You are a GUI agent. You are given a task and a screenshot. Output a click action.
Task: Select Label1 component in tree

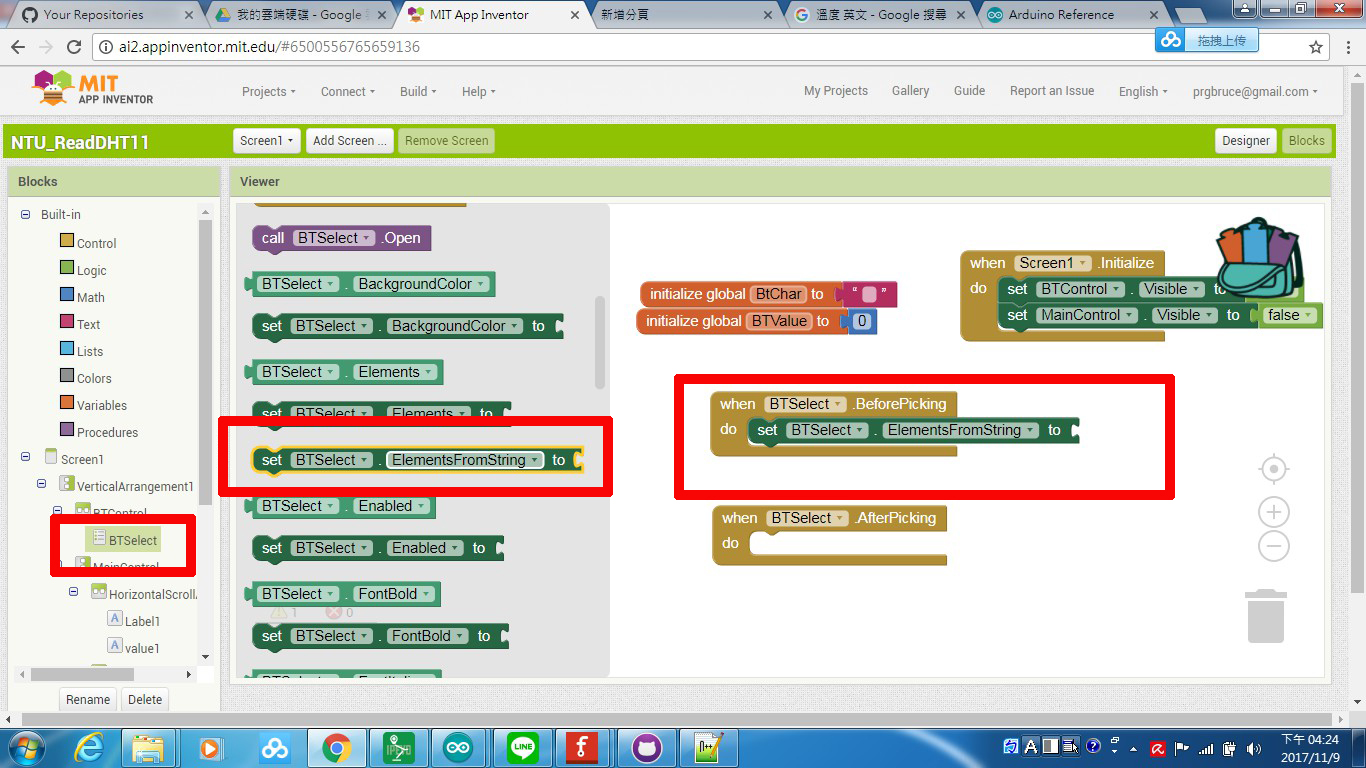pos(142,621)
